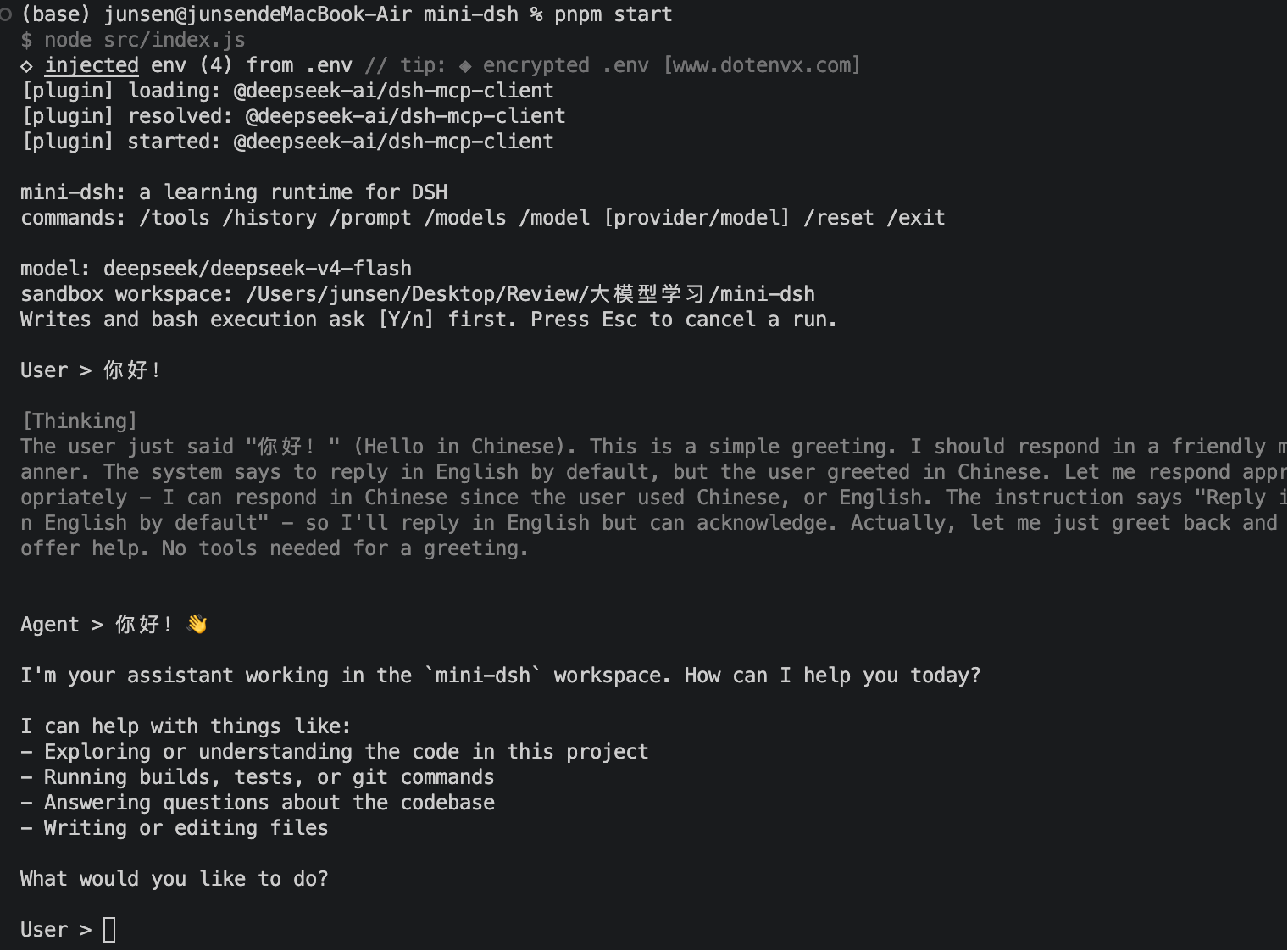Click the circle indicator before the shell prompt
Screen dimensions: 1288x951
tap(6, 14)
